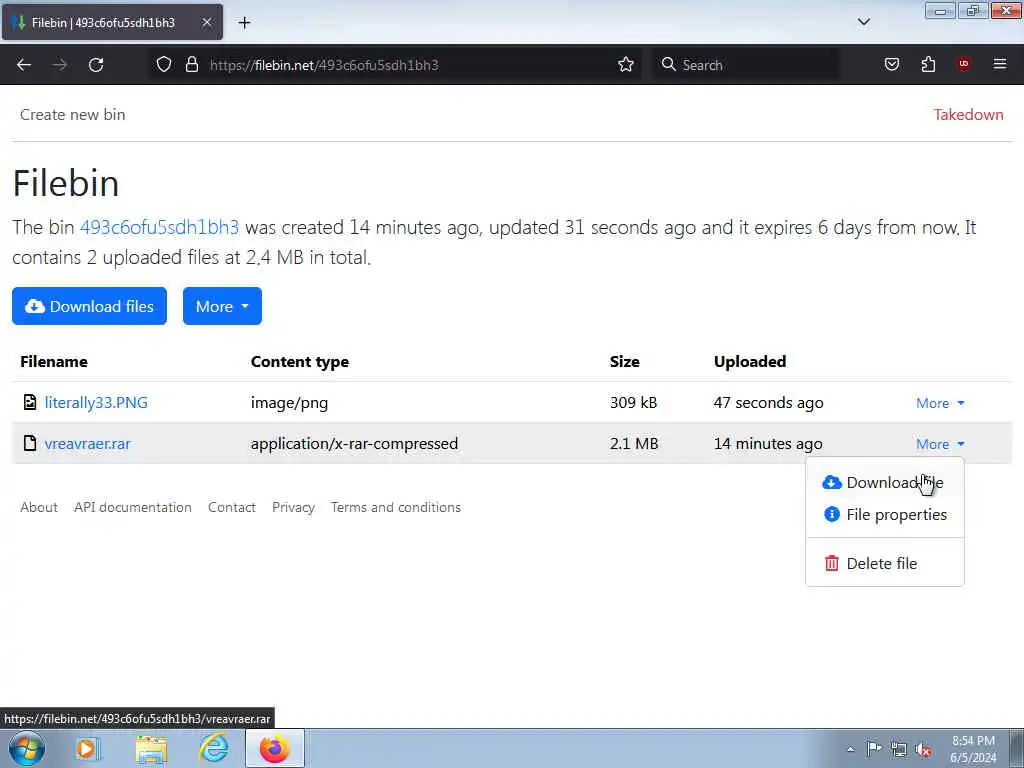Select File properties in the dropdown menu

885,515
